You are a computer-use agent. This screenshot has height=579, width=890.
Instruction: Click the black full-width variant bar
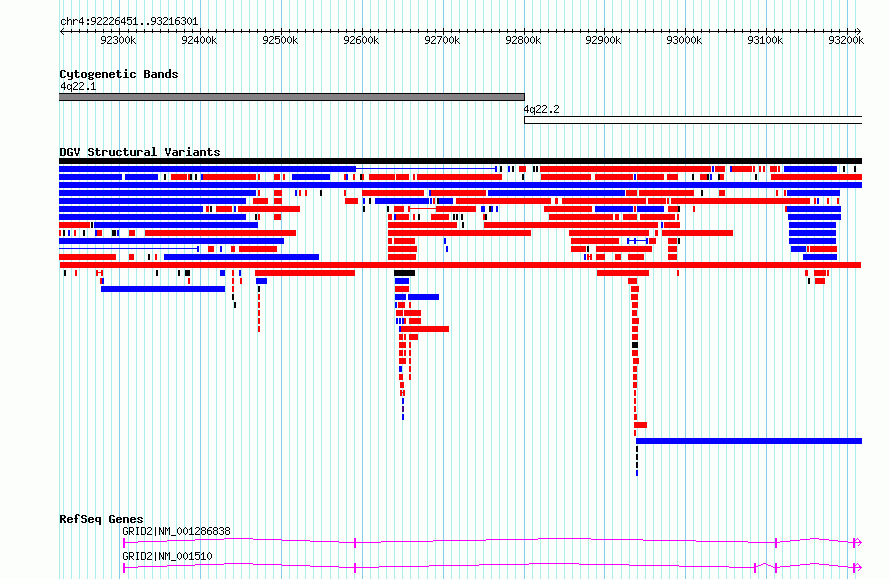point(460,161)
